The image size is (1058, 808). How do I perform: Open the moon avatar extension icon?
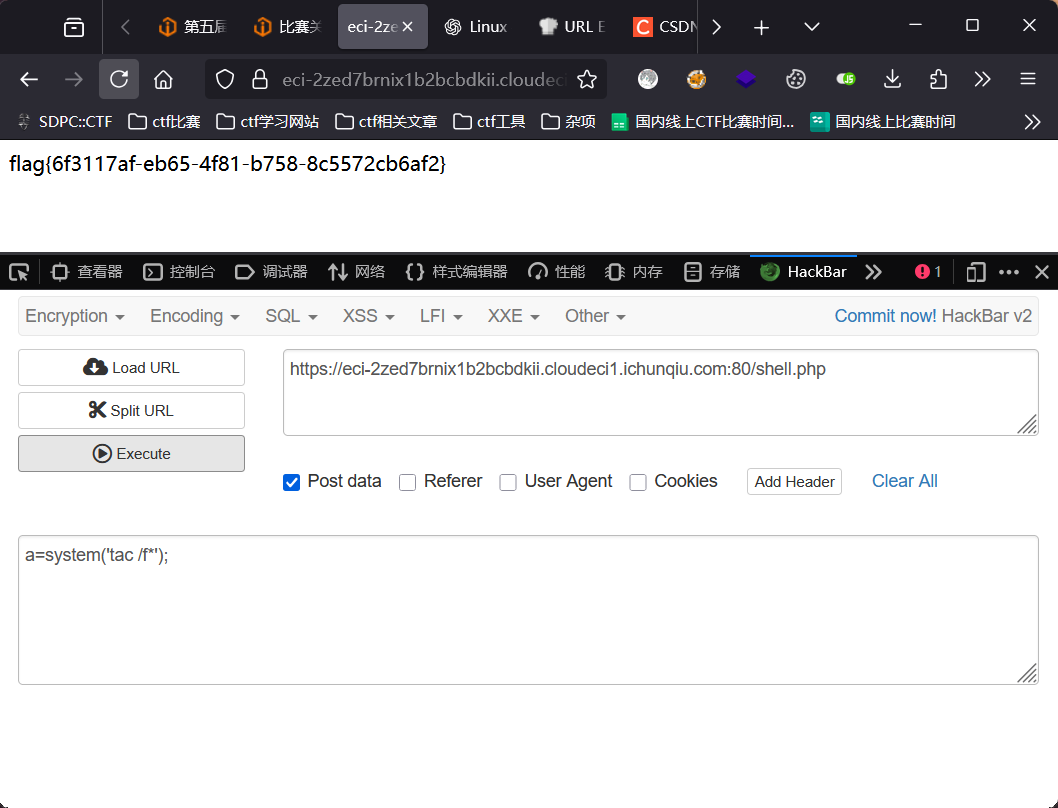pos(648,80)
